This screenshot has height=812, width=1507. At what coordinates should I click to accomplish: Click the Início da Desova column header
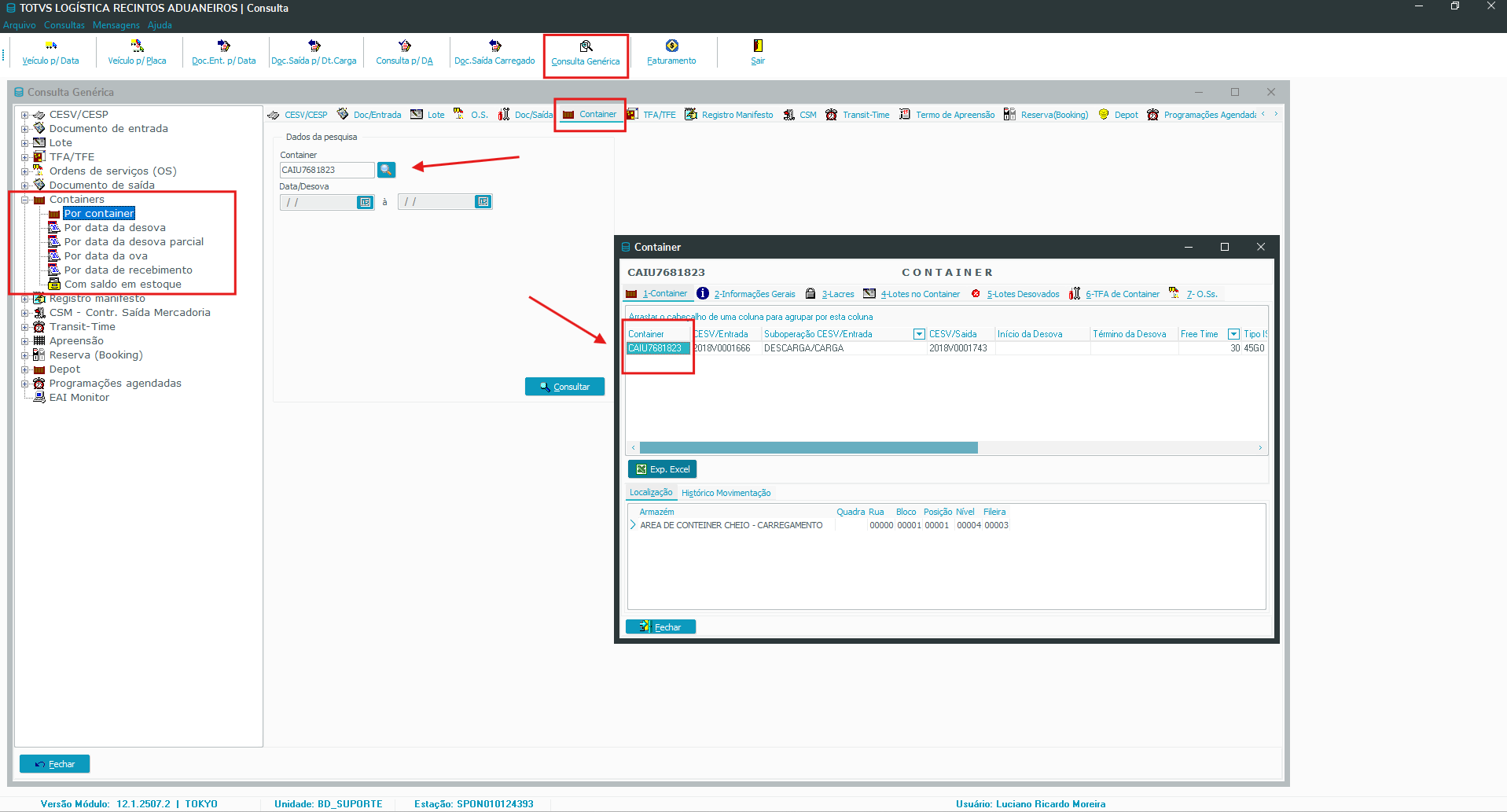(1042, 334)
